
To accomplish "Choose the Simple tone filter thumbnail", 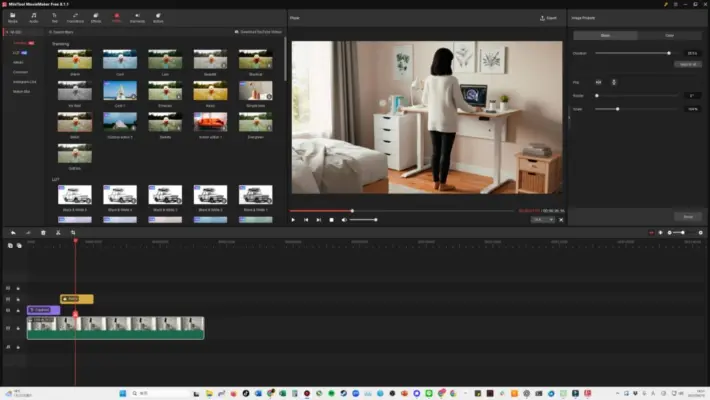I will (x=256, y=91).
